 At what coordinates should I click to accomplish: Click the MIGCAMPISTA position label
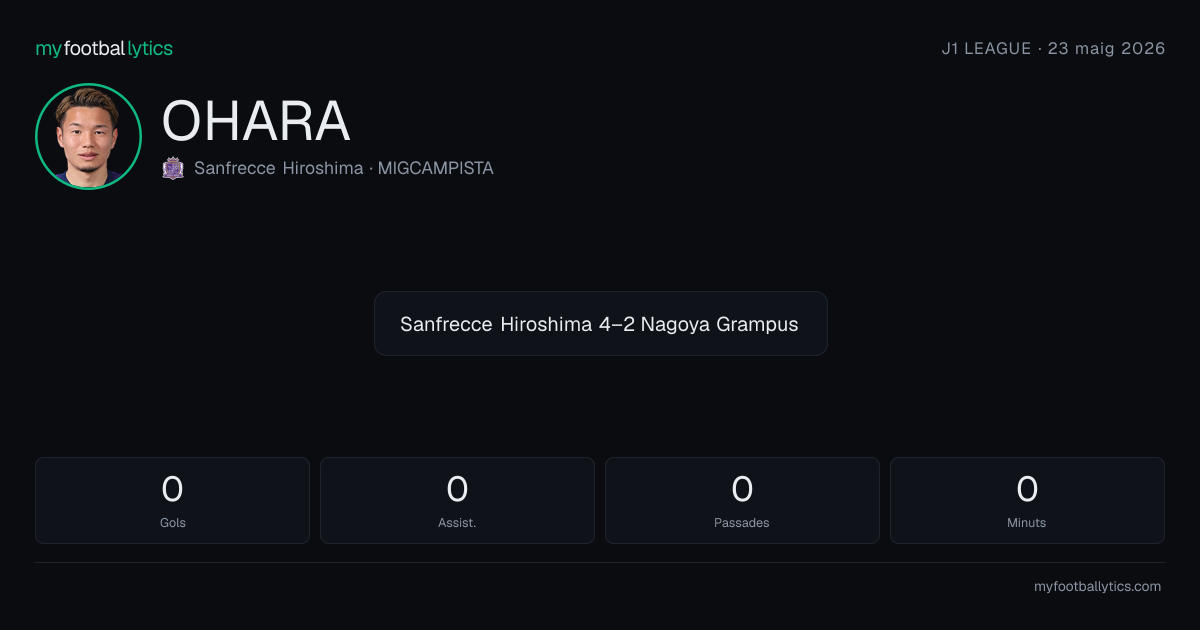pyautogui.click(x=436, y=168)
